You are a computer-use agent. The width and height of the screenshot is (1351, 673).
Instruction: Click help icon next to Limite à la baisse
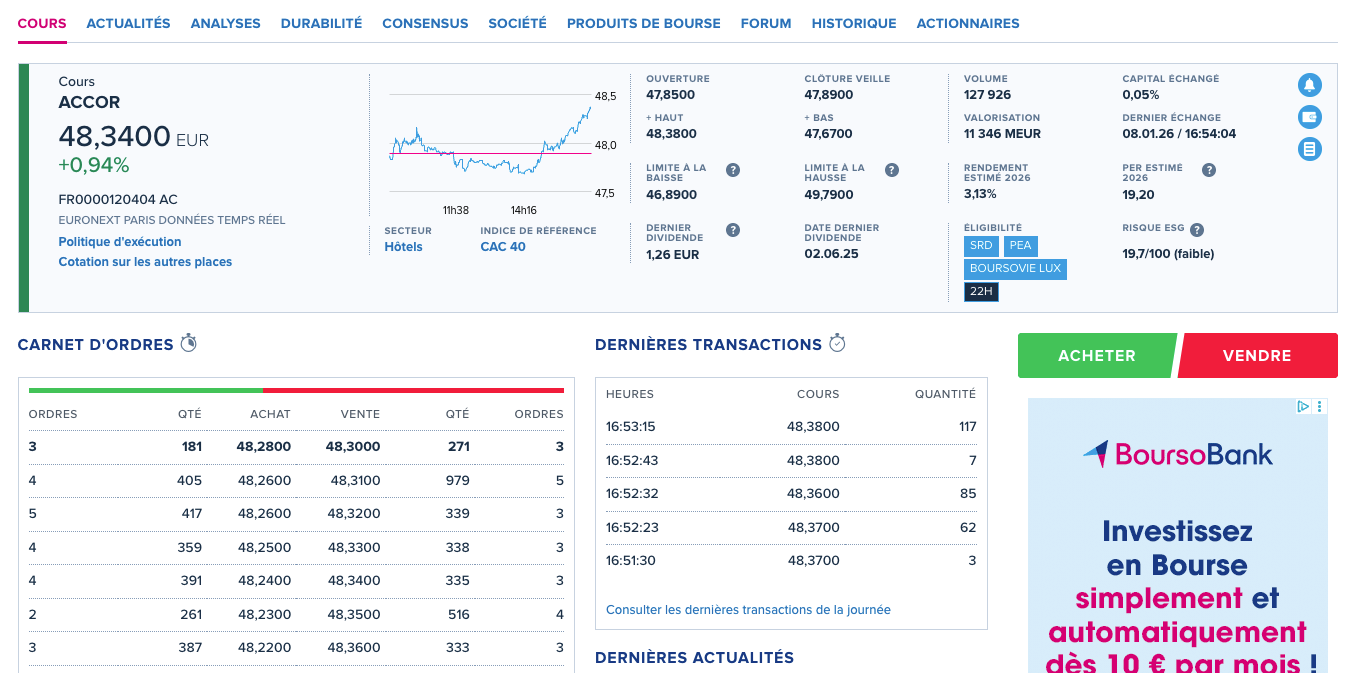click(733, 170)
